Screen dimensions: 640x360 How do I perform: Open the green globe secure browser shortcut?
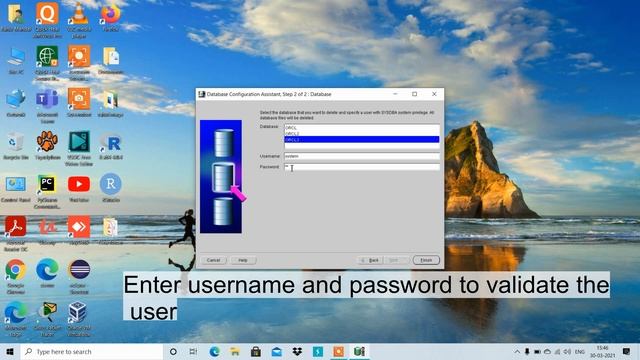tap(47, 62)
